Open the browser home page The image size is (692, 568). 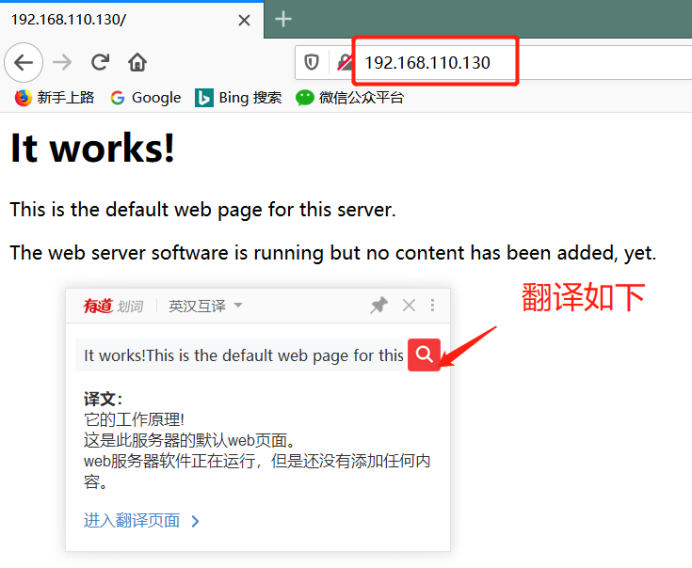(x=137, y=62)
